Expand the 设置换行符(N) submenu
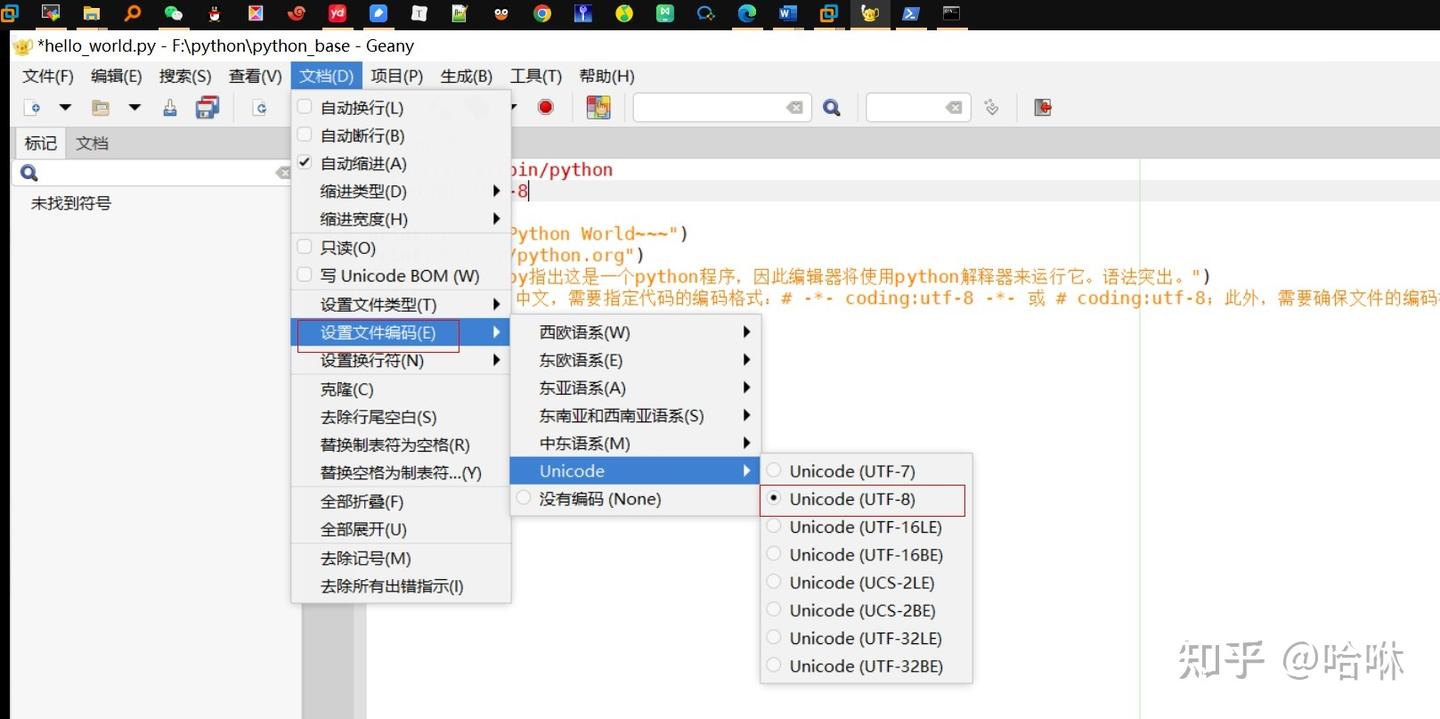The width and height of the screenshot is (1440, 719). [x=401, y=360]
